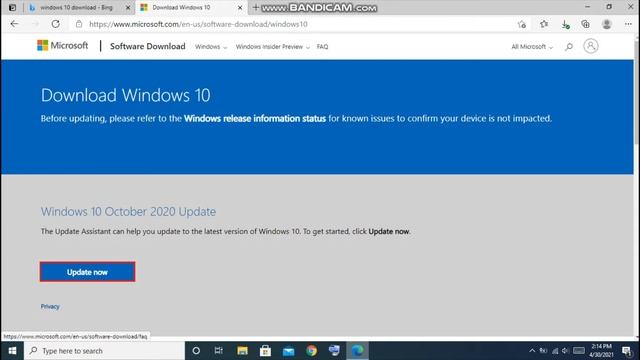
Task: Open the Privacy link
Action: (x=50, y=306)
